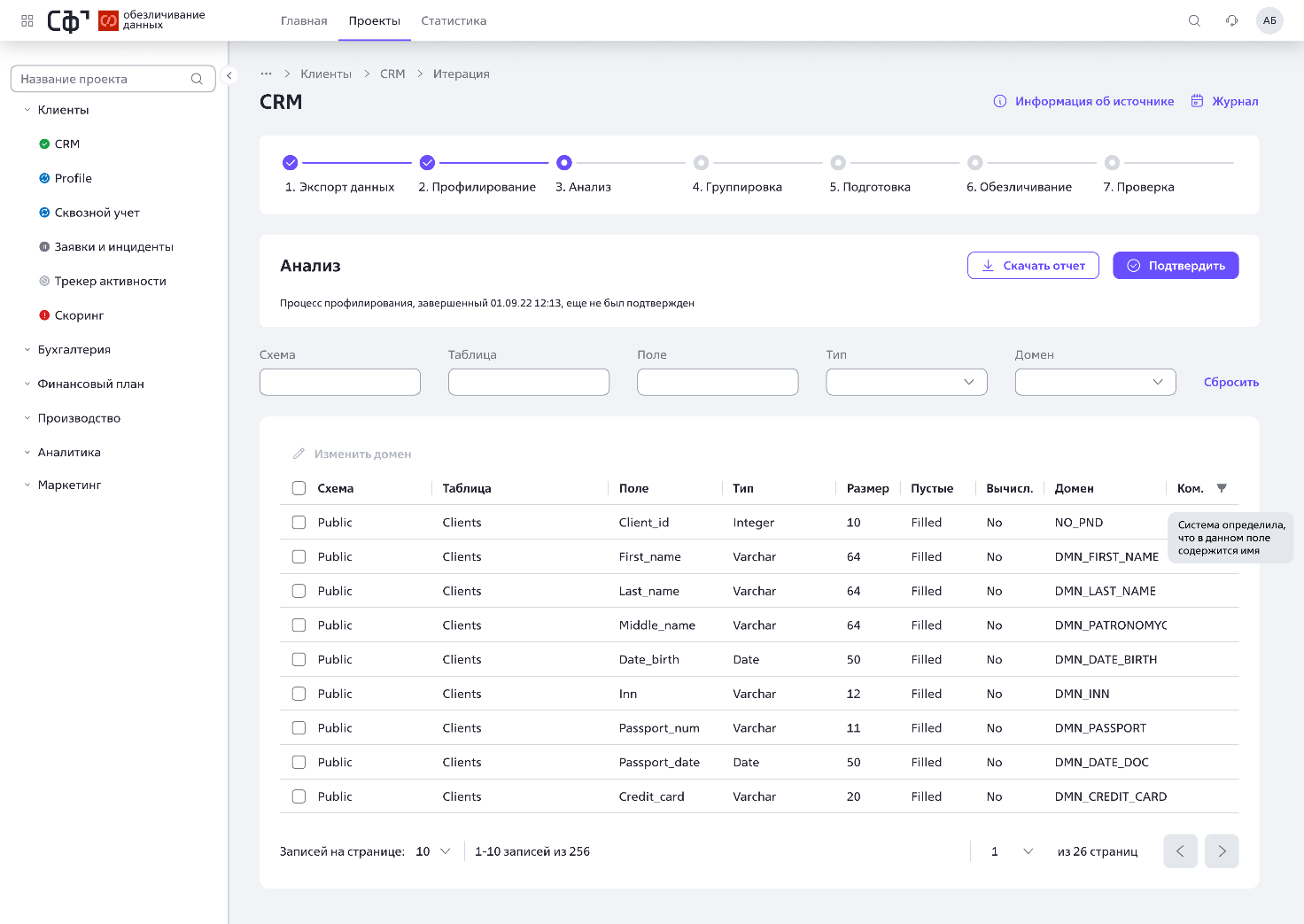Click breadcrumb ellipsis icon
Screen dimensions: 1304x924
(x=266, y=74)
